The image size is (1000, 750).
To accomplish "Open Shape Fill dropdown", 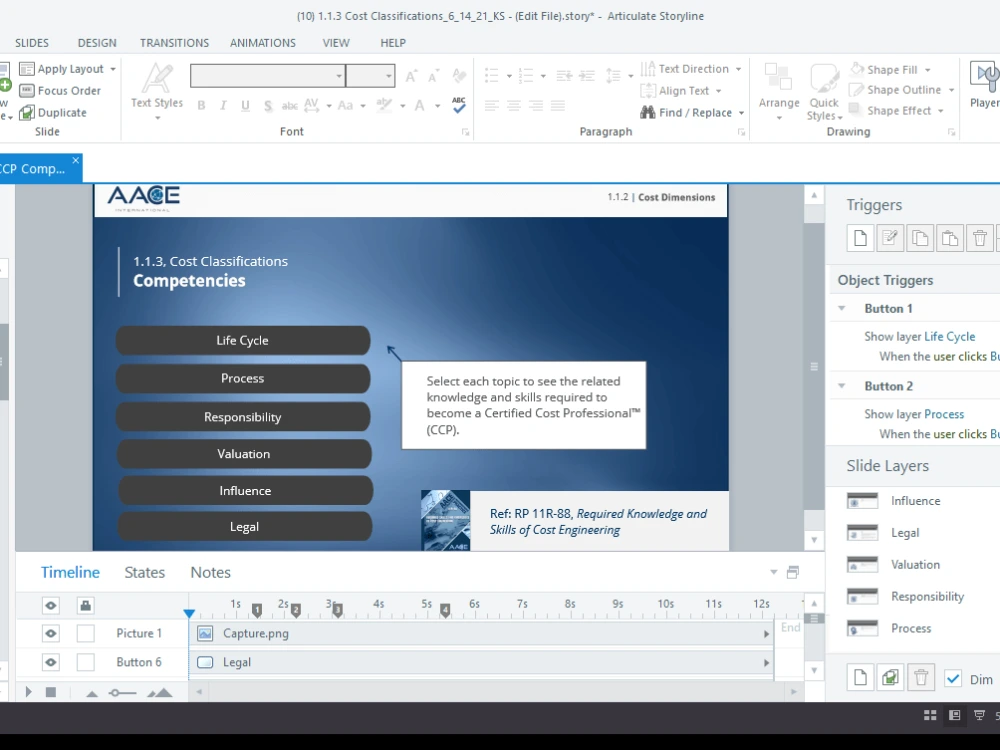I will tap(928, 70).
